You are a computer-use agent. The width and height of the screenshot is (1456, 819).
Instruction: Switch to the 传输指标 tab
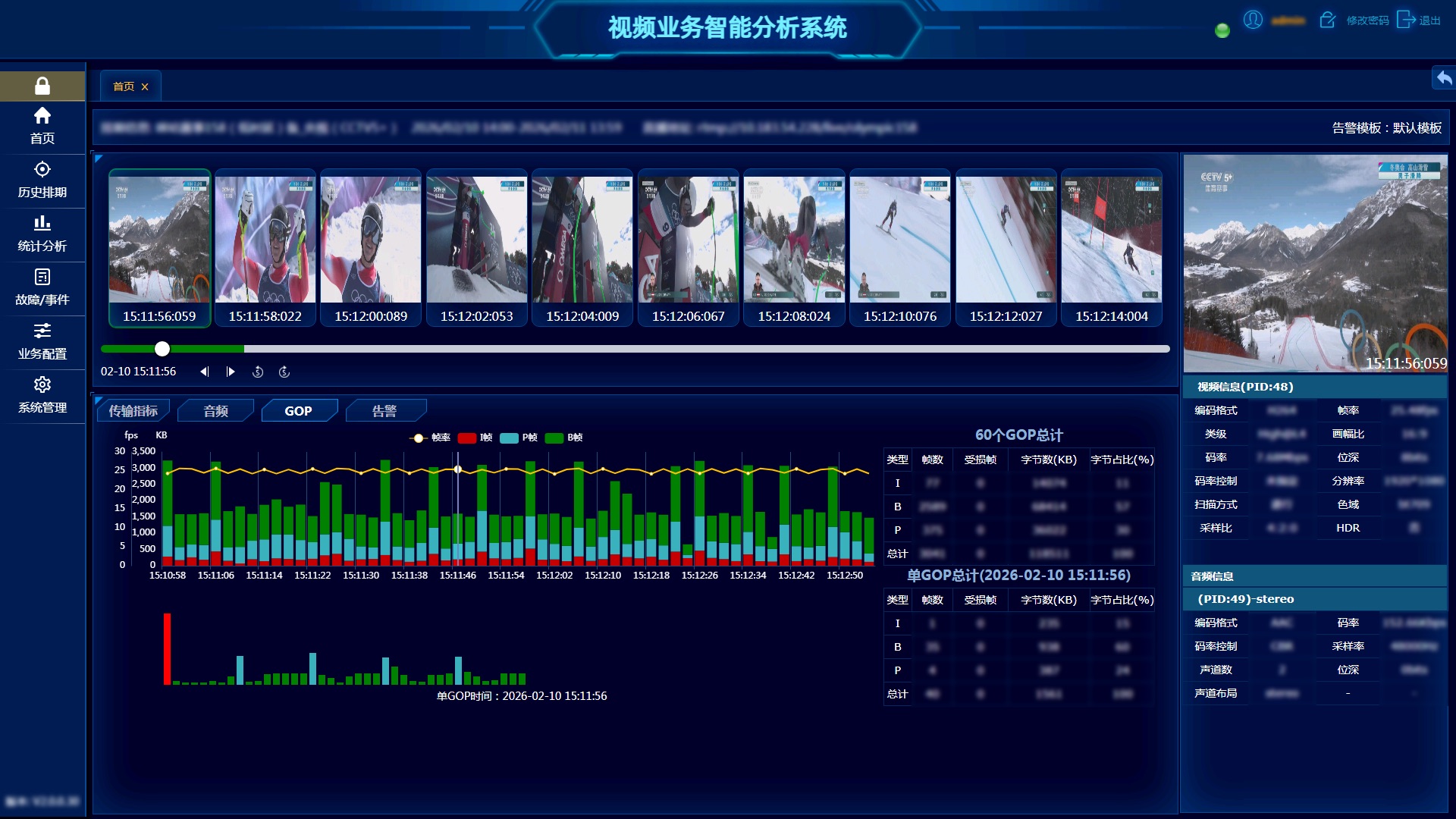(133, 411)
